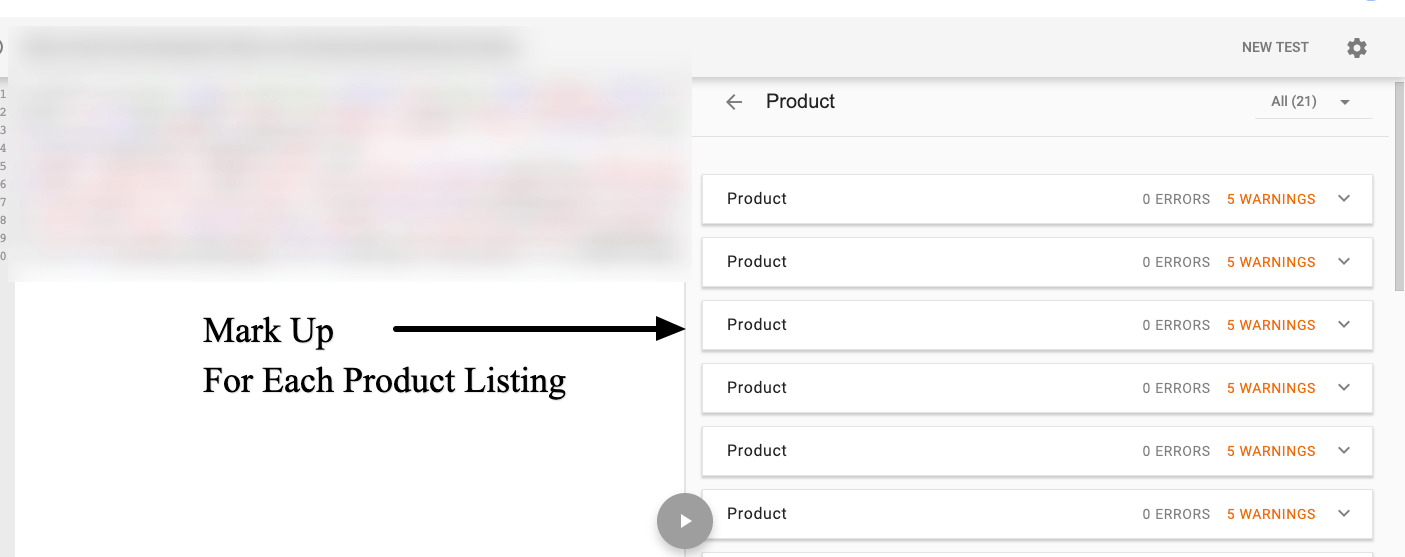Expand the first Product result chevron
The height and width of the screenshot is (557, 1405).
[1344, 199]
